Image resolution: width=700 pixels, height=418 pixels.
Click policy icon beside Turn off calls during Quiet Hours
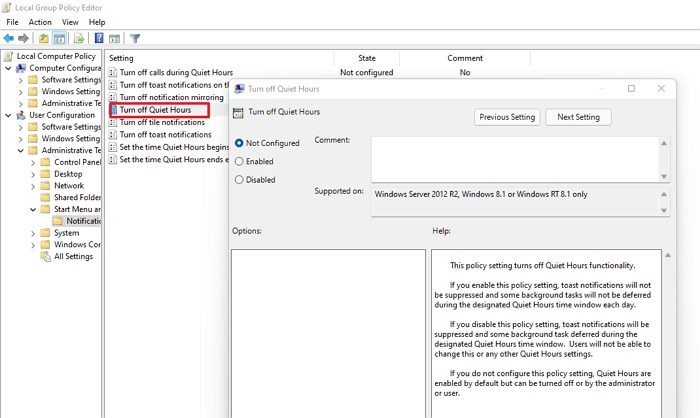click(x=113, y=72)
